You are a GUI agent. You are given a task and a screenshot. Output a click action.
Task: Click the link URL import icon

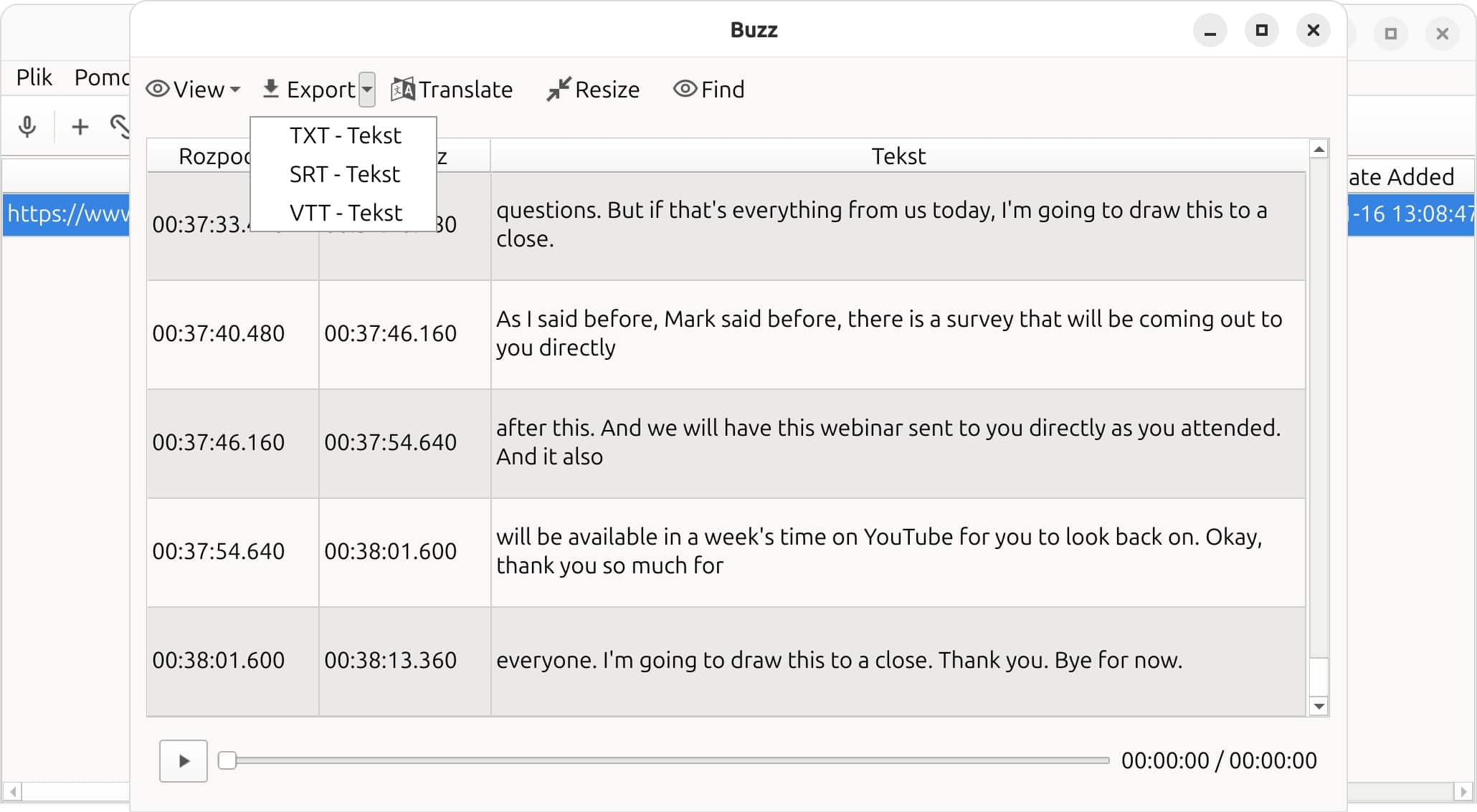coord(119,126)
